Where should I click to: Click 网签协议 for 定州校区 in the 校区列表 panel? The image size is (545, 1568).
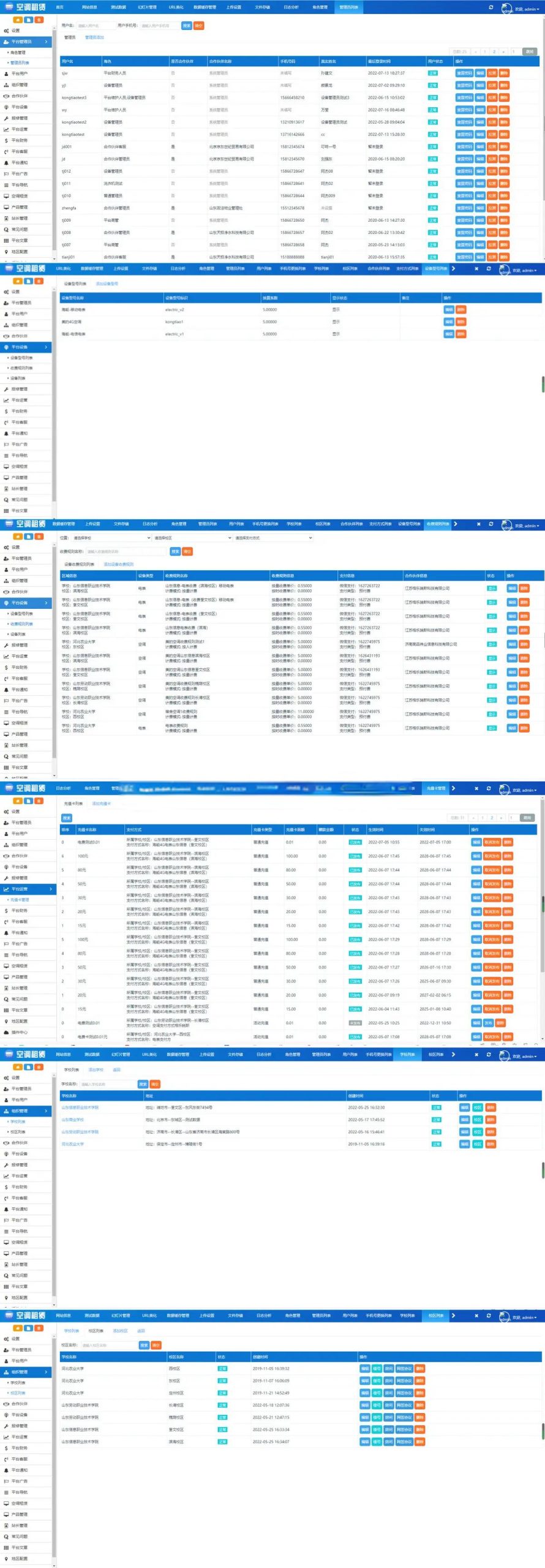[404, 1392]
